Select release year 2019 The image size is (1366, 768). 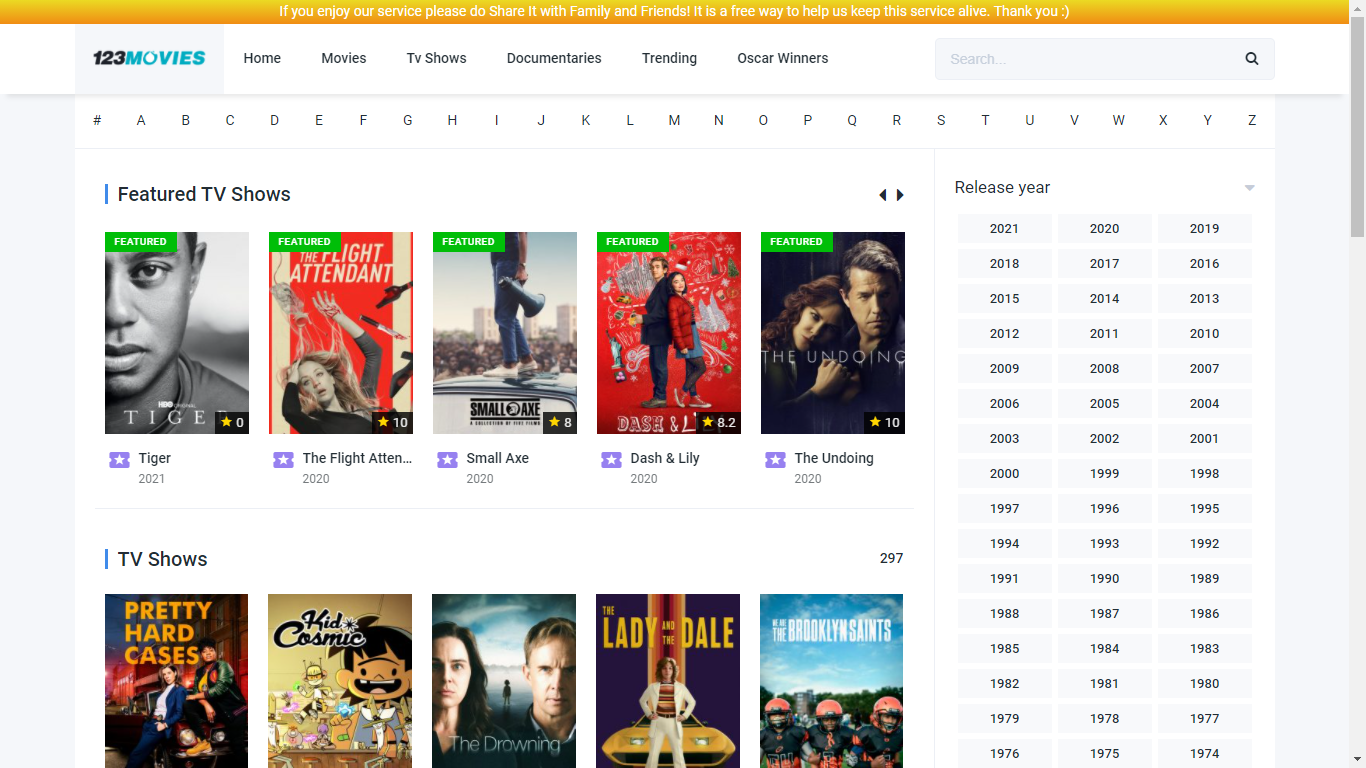coord(1204,228)
